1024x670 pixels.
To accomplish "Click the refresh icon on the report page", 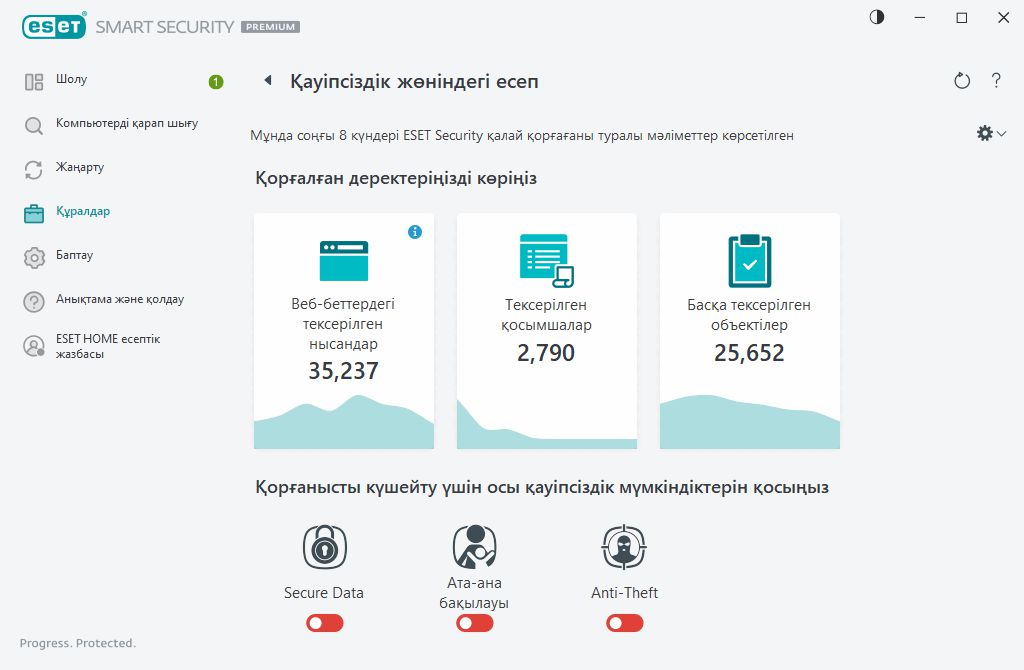I will (x=961, y=81).
